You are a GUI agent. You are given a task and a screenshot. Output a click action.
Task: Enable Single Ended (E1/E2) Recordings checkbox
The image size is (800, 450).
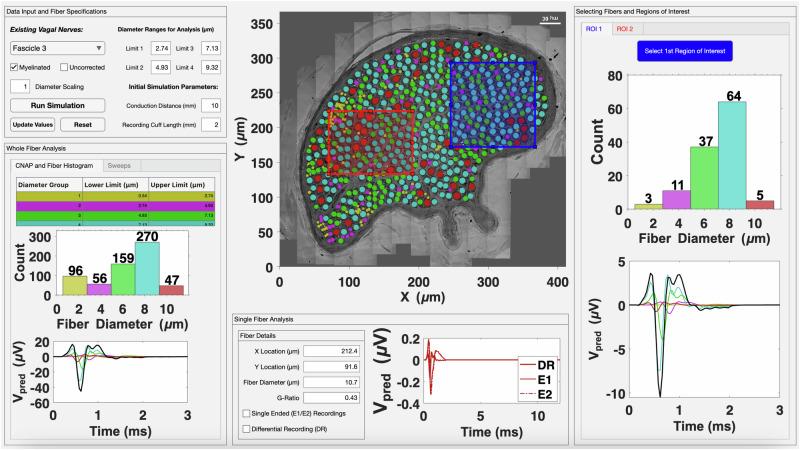(246, 413)
